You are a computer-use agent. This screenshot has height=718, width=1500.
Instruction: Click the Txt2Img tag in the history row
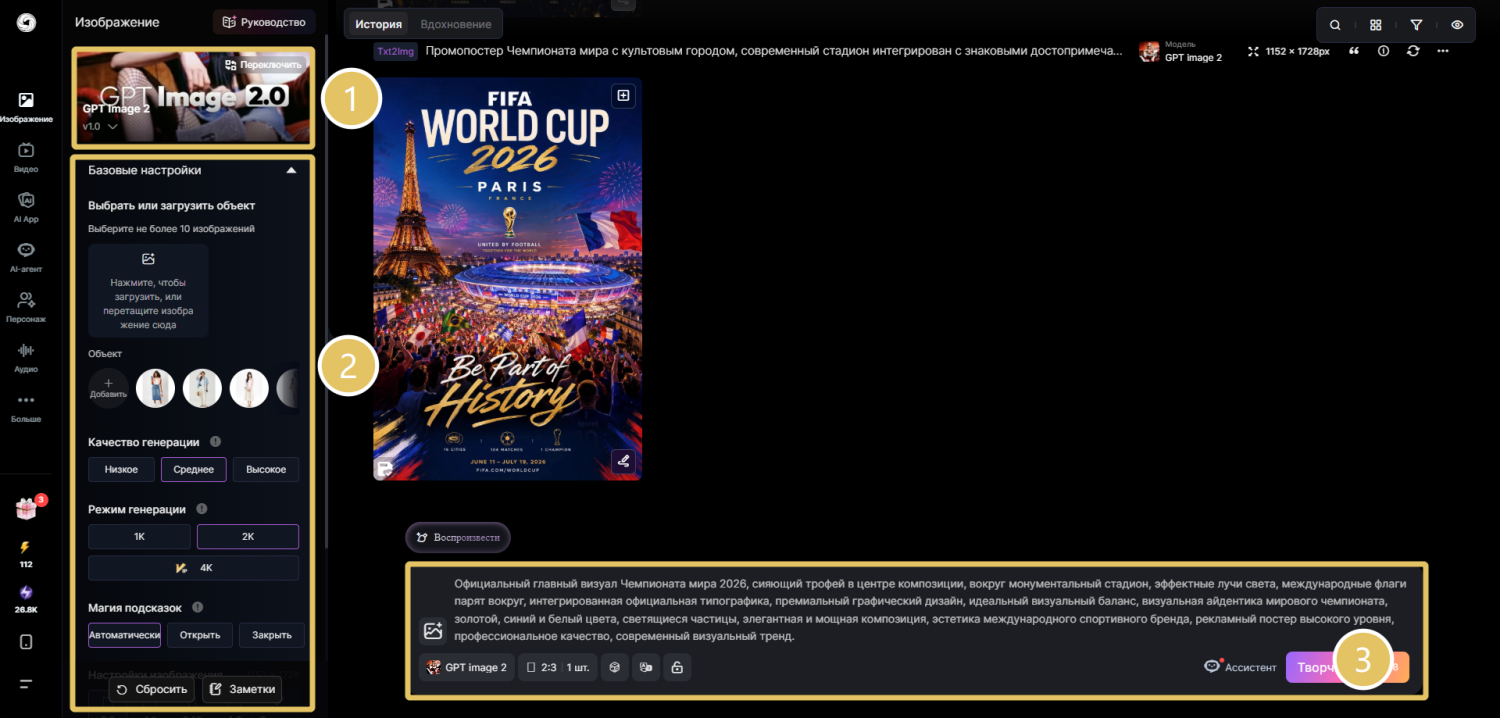coord(395,51)
